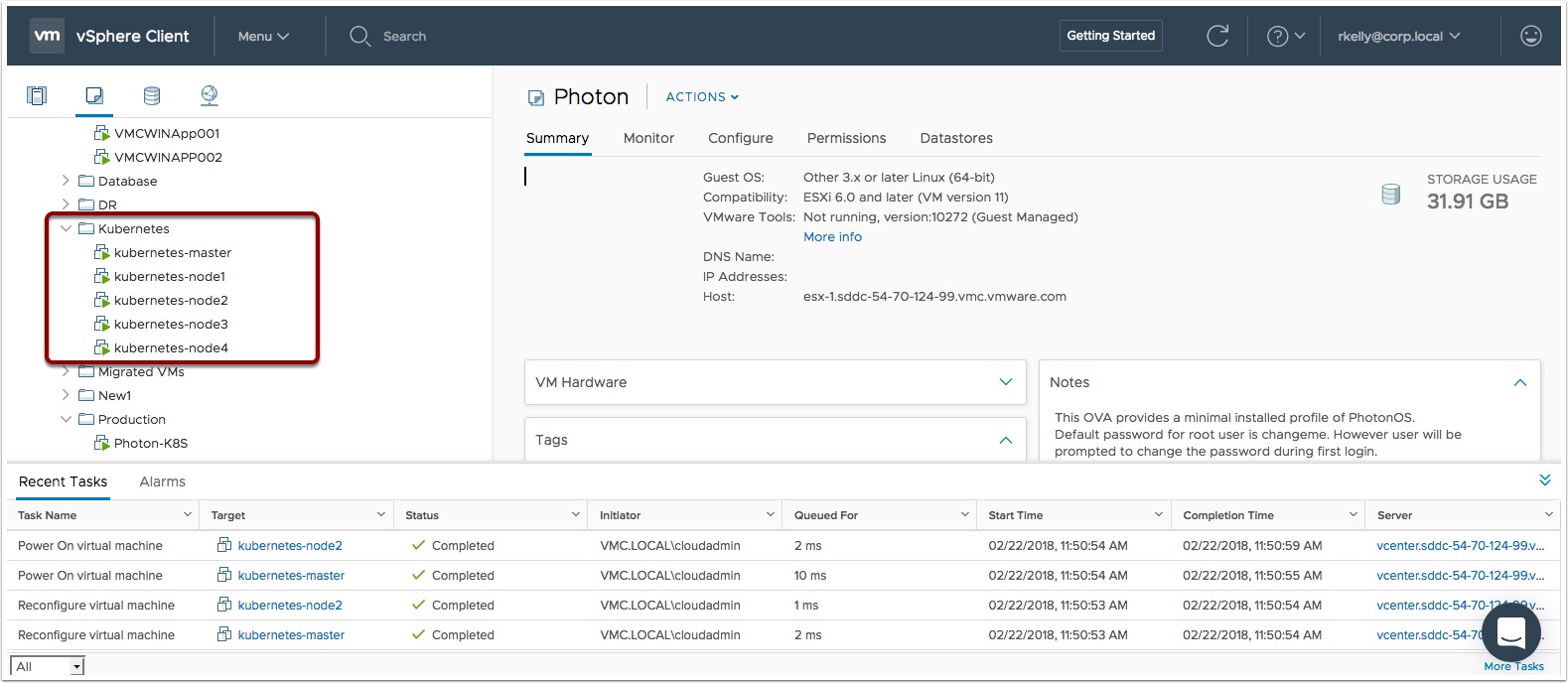Image resolution: width=1568 pixels, height=683 pixels.
Task: Click the refresh icon in the header
Action: pyautogui.click(x=1217, y=36)
